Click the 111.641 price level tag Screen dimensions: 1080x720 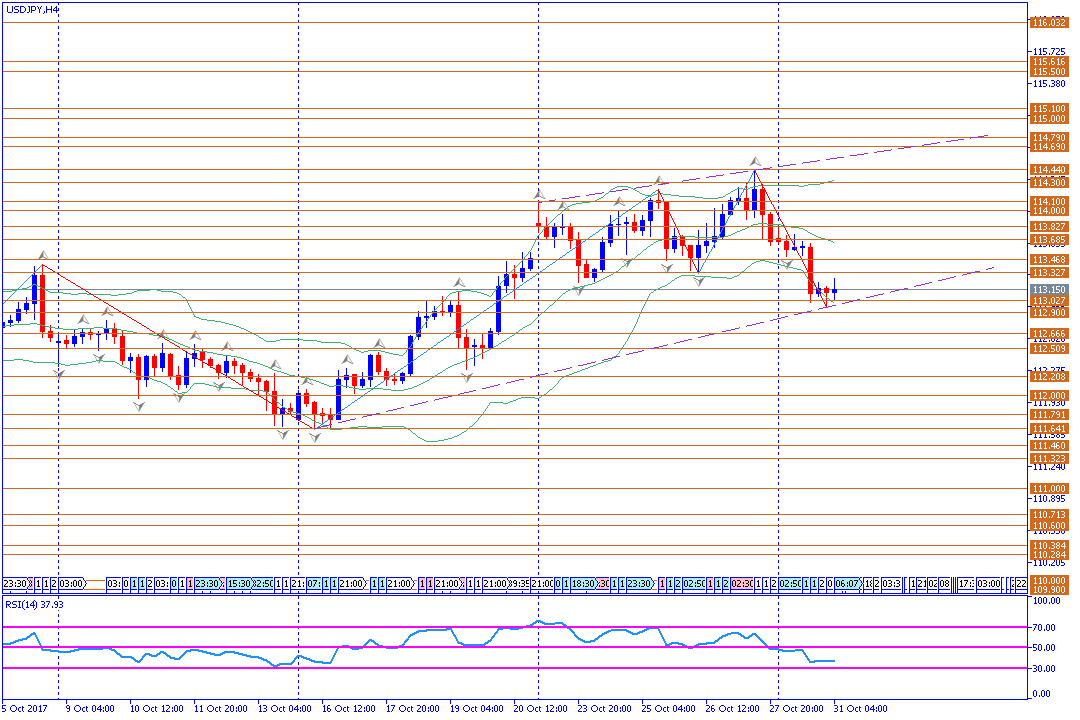click(1049, 429)
